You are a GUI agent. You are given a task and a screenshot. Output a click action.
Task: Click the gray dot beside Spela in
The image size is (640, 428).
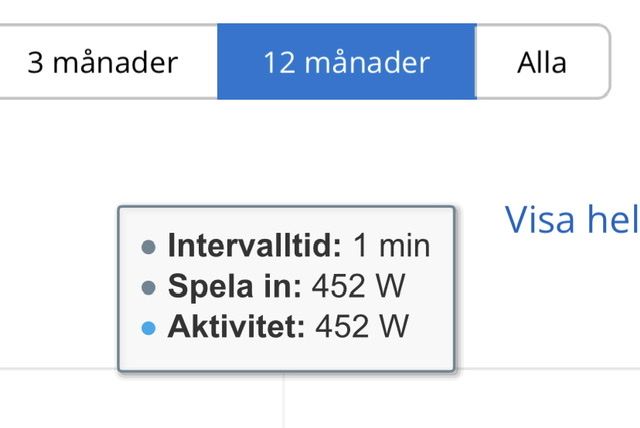click(149, 287)
